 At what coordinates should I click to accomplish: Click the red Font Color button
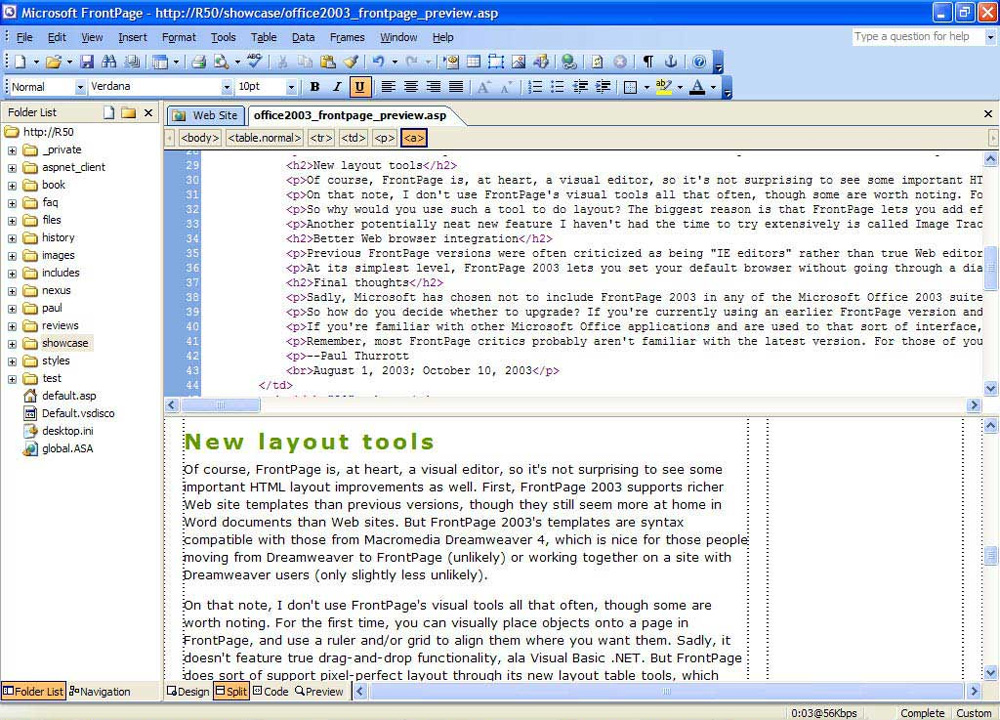tap(698, 87)
